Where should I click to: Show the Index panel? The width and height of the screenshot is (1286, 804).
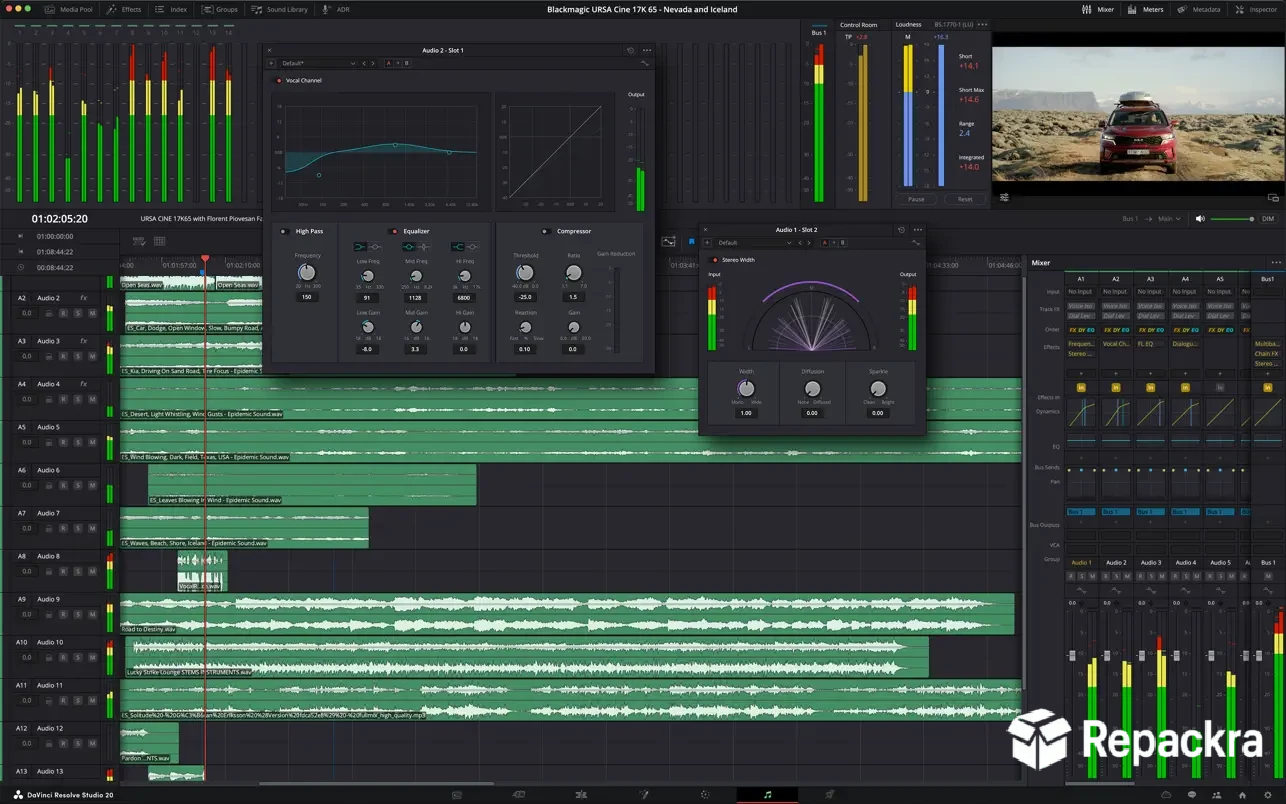[172, 9]
